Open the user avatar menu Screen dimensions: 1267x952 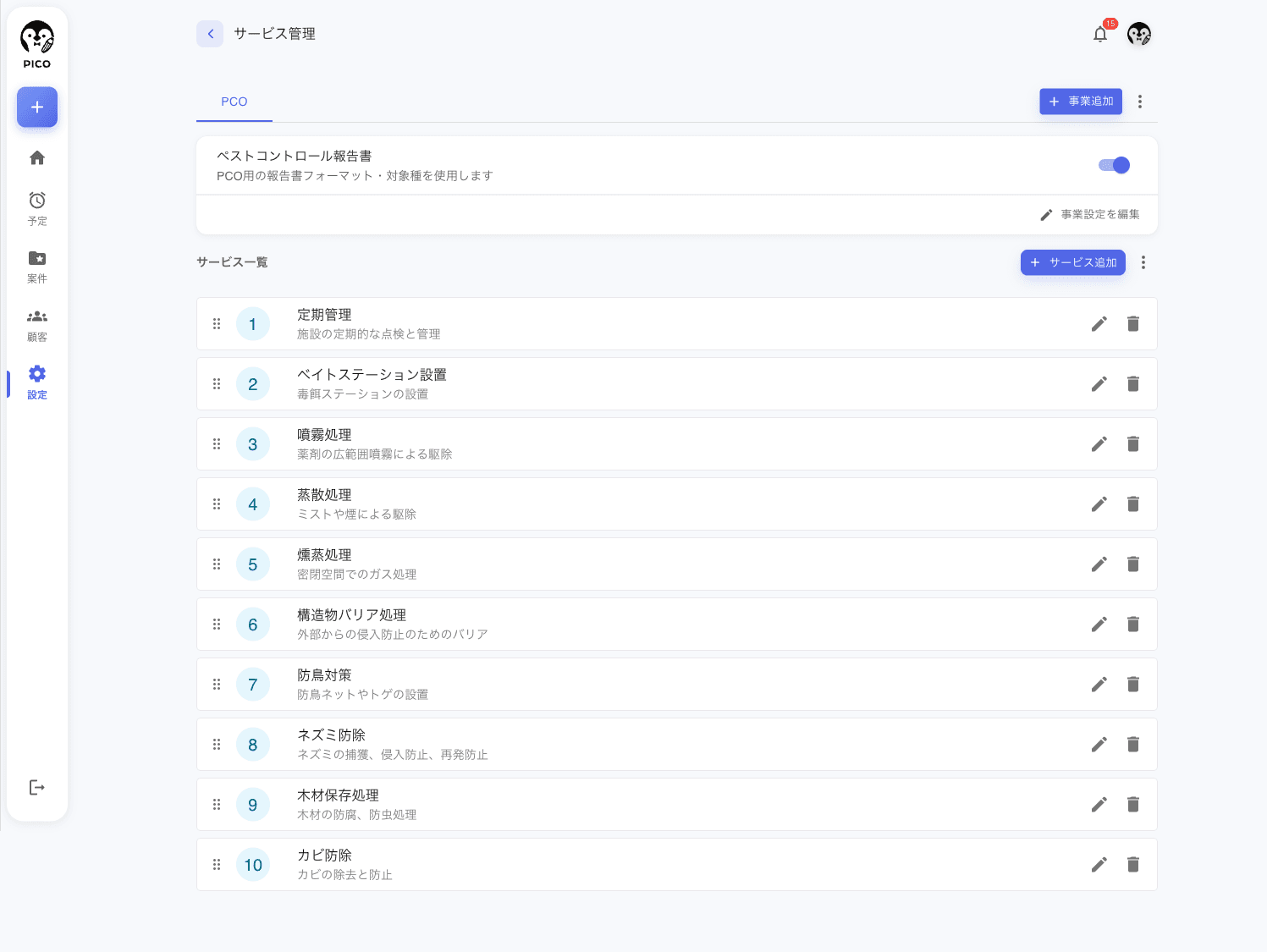(x=1139, y=34)
